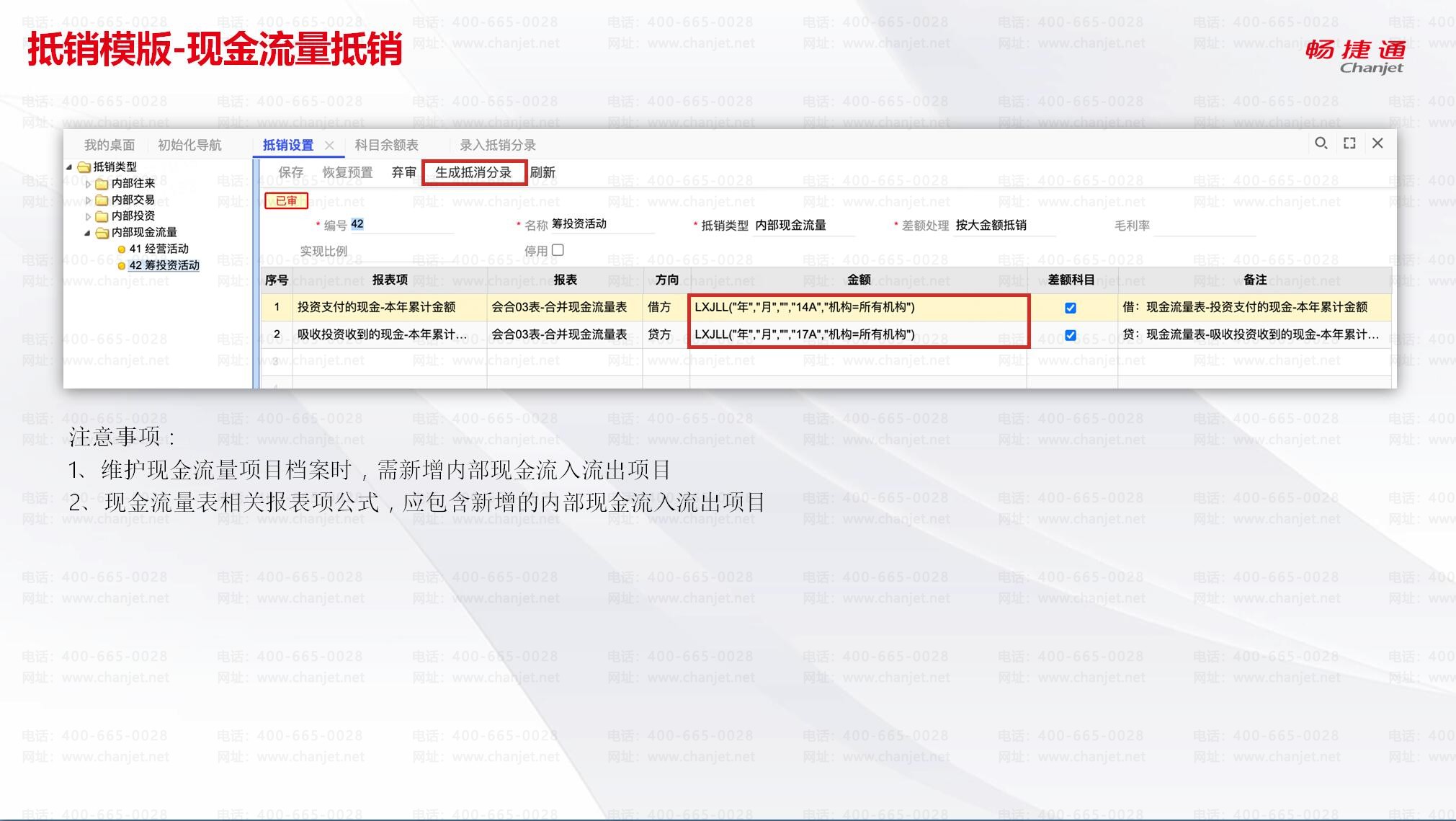Screen dimensions: 1456x821
Task: Click the 刷新 toolbar button
Action: tap(542, 173)
